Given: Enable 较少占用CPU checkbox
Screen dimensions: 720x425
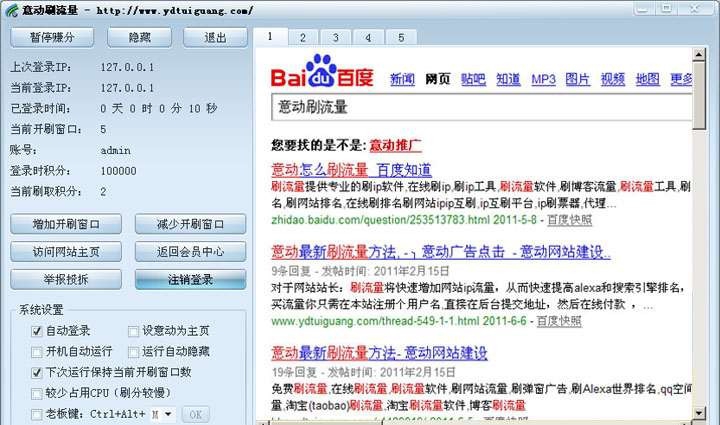Looking at the screenshot, I should click(37, 393).
